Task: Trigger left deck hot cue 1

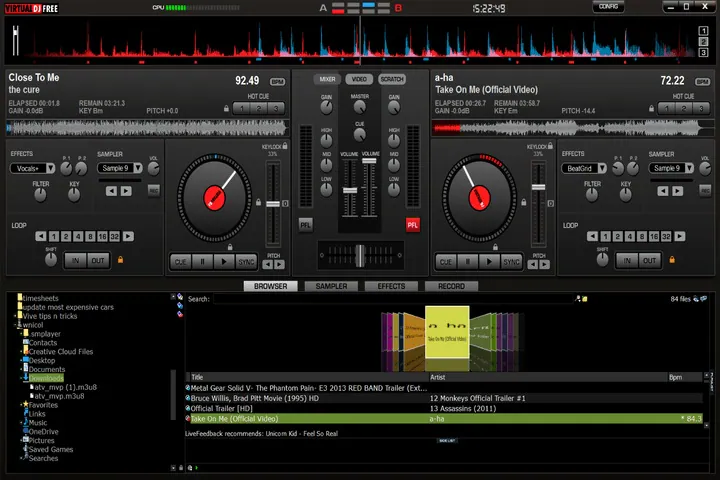Action: [x=242, y=108]
